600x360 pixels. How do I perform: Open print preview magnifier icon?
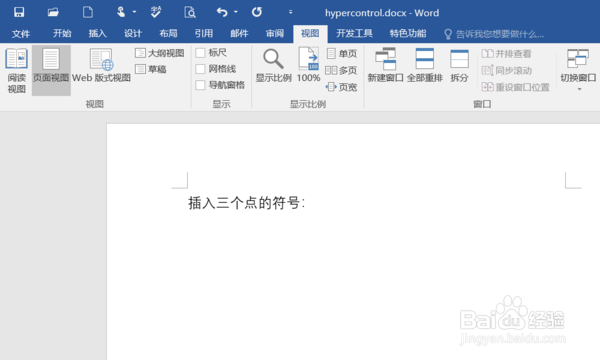pos(190,12)
